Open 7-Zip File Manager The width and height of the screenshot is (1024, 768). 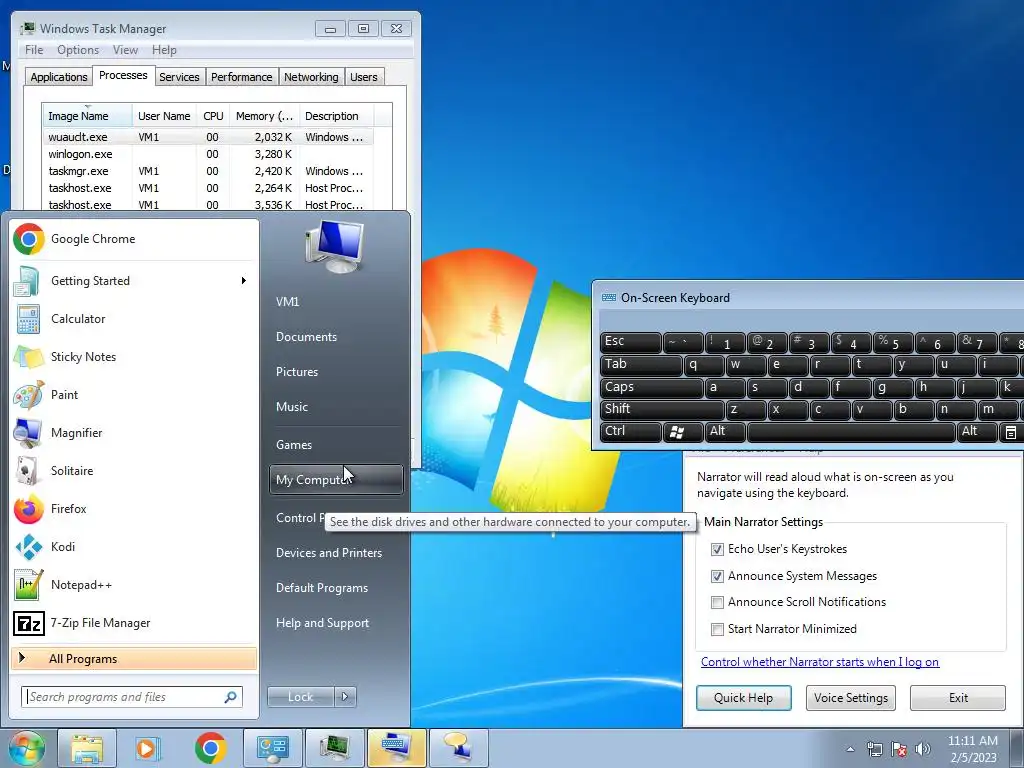[134, 623]
